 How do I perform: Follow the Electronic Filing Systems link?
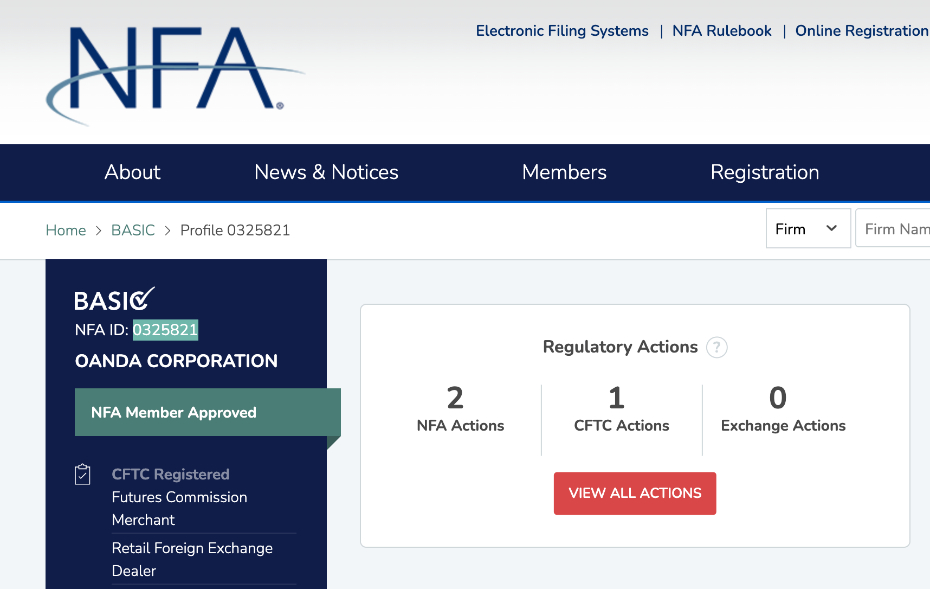click(x=561, y=31)
